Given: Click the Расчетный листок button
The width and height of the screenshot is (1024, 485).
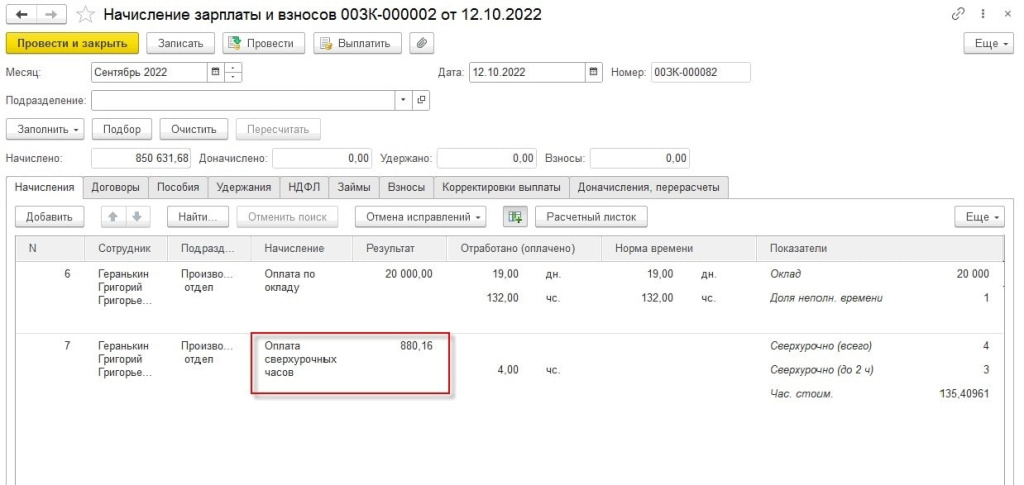Looking at the screenshot, I should pyautogui.click(x=591, y=216).
